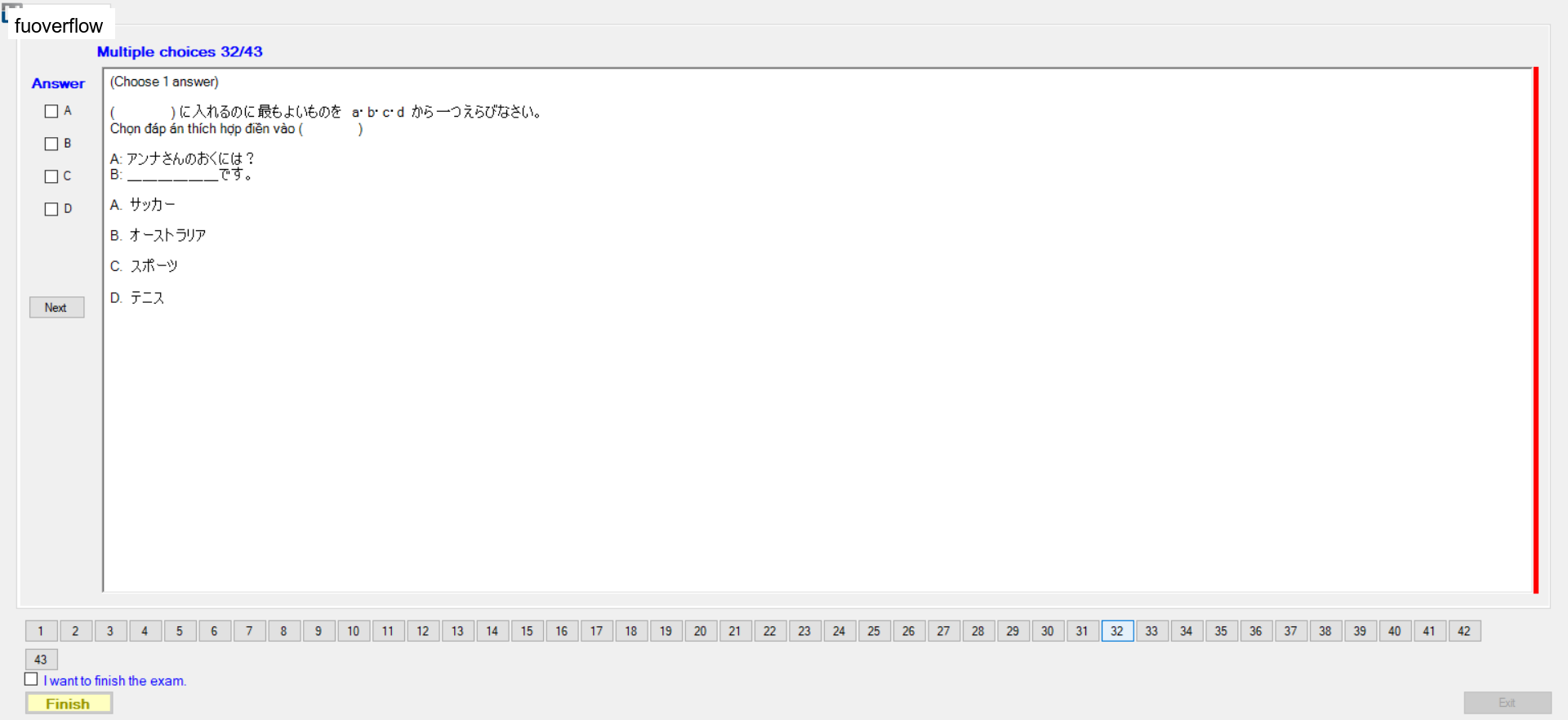
Task: Click answer text 'A. サッカー'
Action: tap(143, 205)
